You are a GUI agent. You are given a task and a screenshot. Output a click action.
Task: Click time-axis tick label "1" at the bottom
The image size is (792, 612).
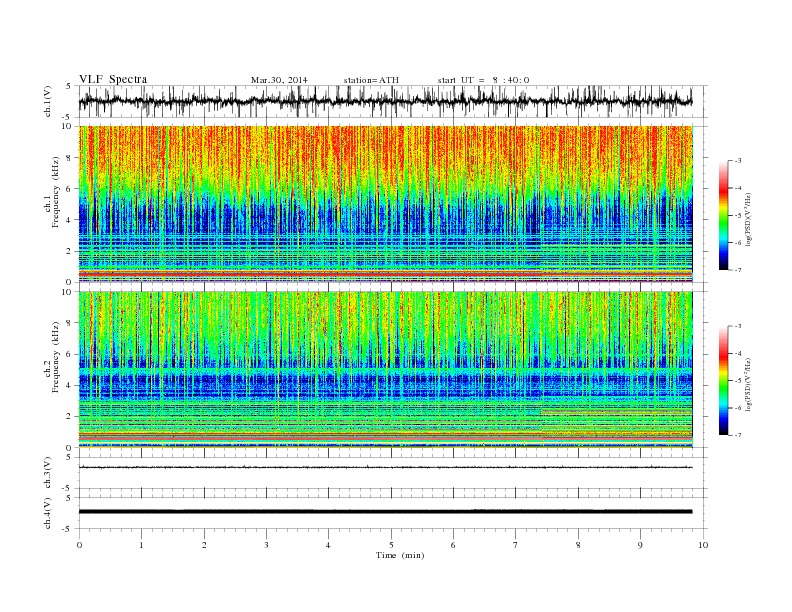pyautogui.click(x=141, y=545)
